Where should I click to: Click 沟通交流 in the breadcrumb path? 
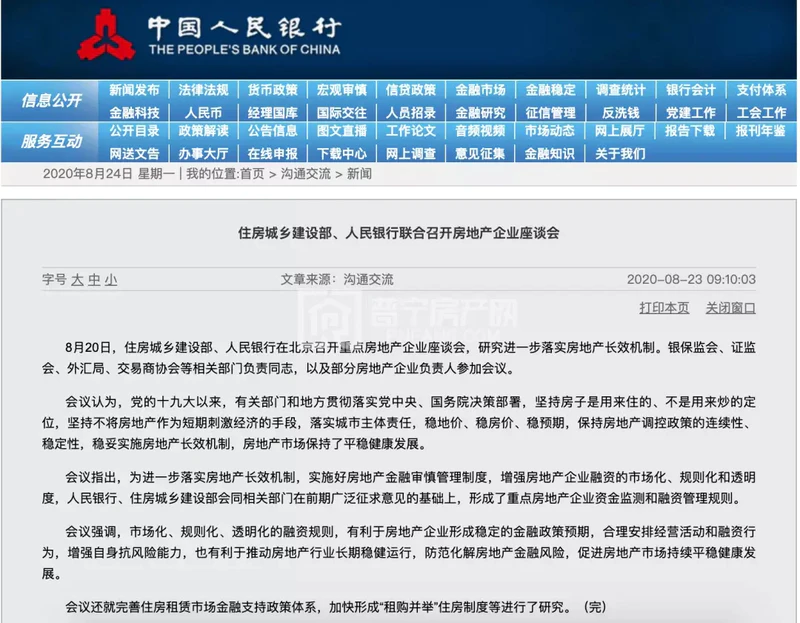(x=306, y=174)
